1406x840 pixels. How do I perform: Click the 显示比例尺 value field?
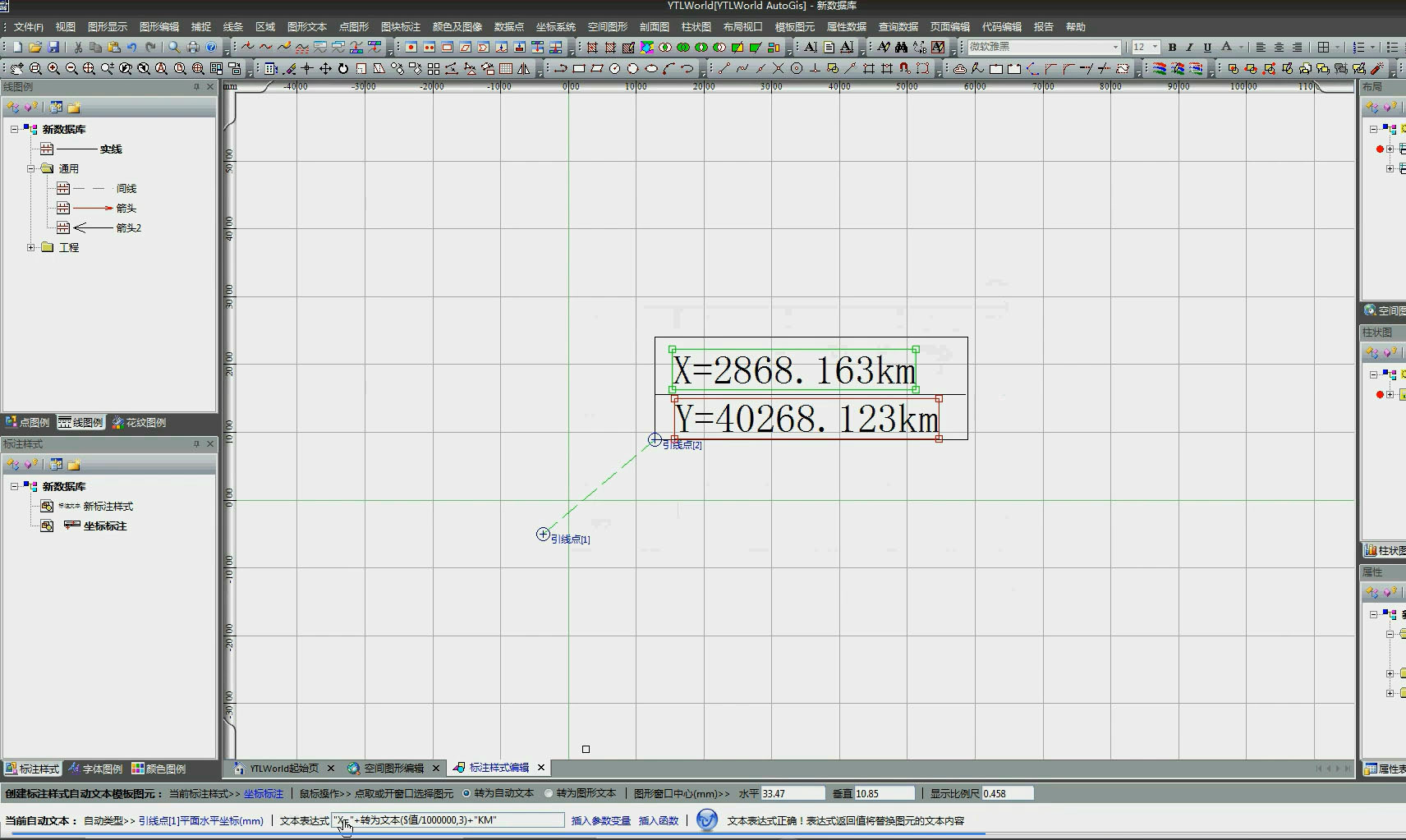coord(1007,793)
